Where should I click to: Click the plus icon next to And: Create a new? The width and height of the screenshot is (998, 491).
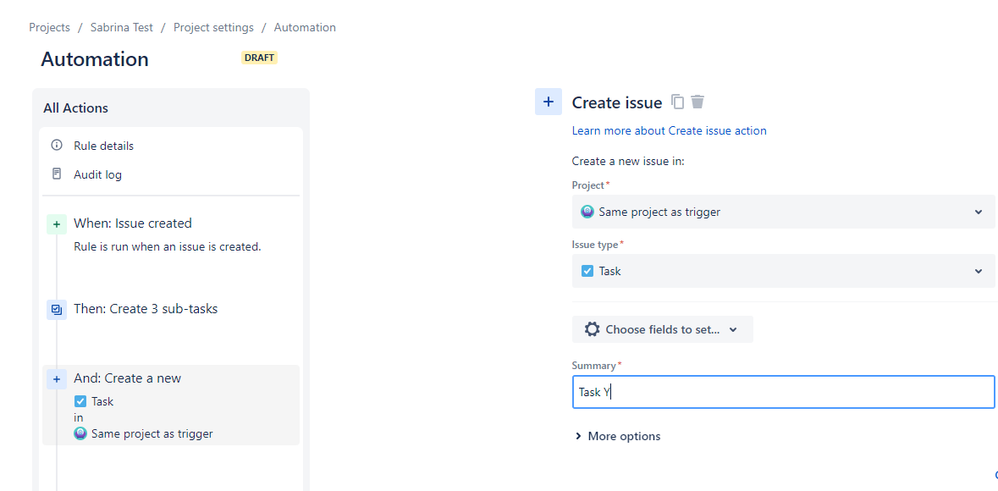57,380
